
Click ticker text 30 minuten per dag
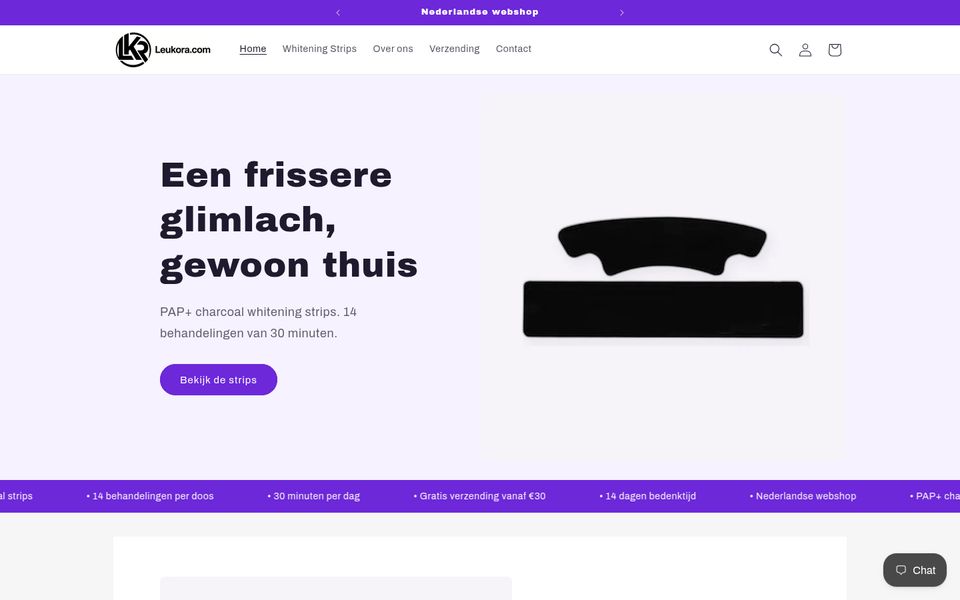pos(313,496)
